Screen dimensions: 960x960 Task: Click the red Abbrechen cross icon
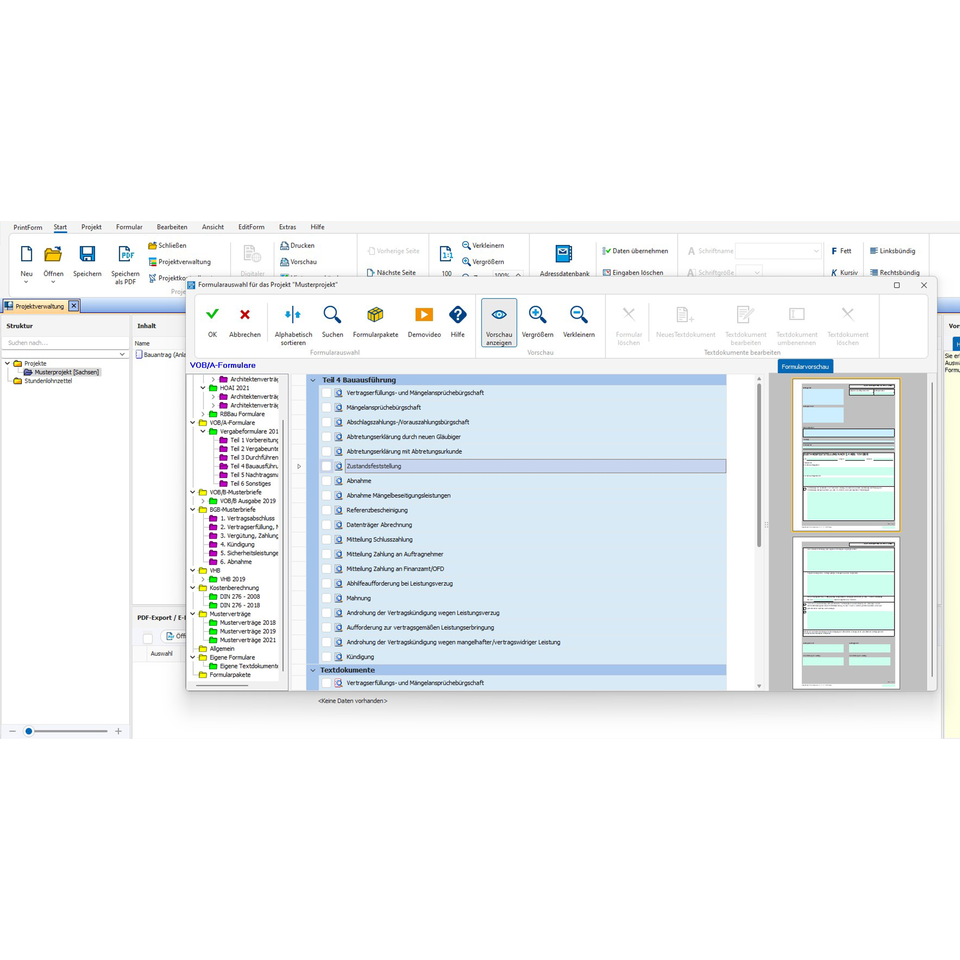click(x=245, y=315)
